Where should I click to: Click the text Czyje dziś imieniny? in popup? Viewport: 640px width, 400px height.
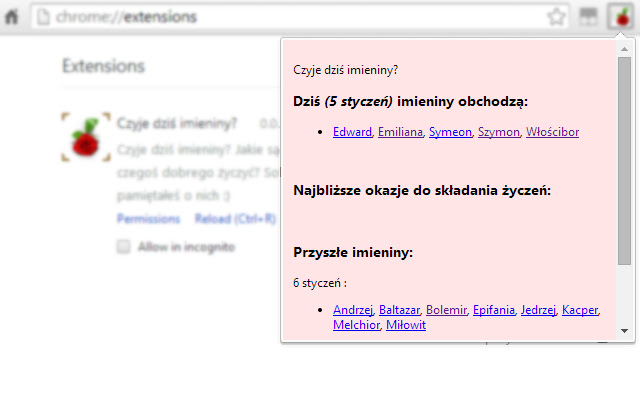[x=345, y=70]
